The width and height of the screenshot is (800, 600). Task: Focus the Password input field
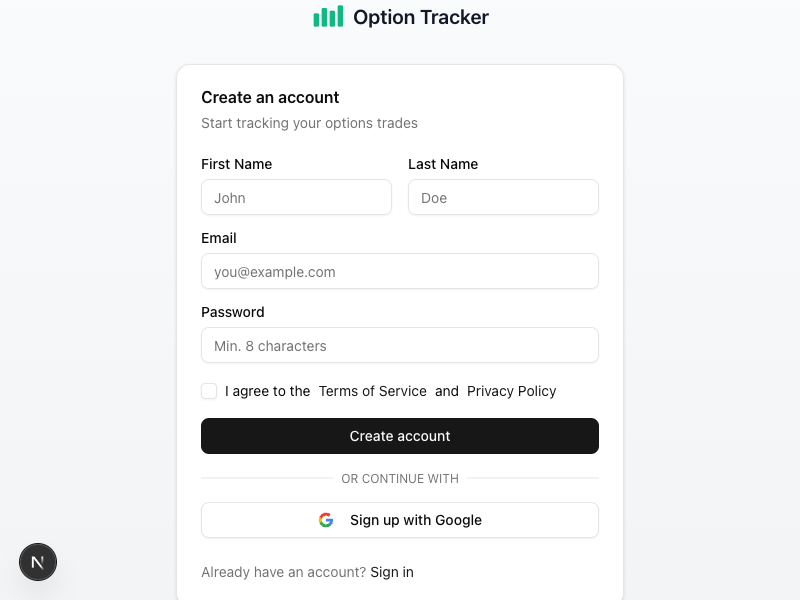tap(400, 345)
